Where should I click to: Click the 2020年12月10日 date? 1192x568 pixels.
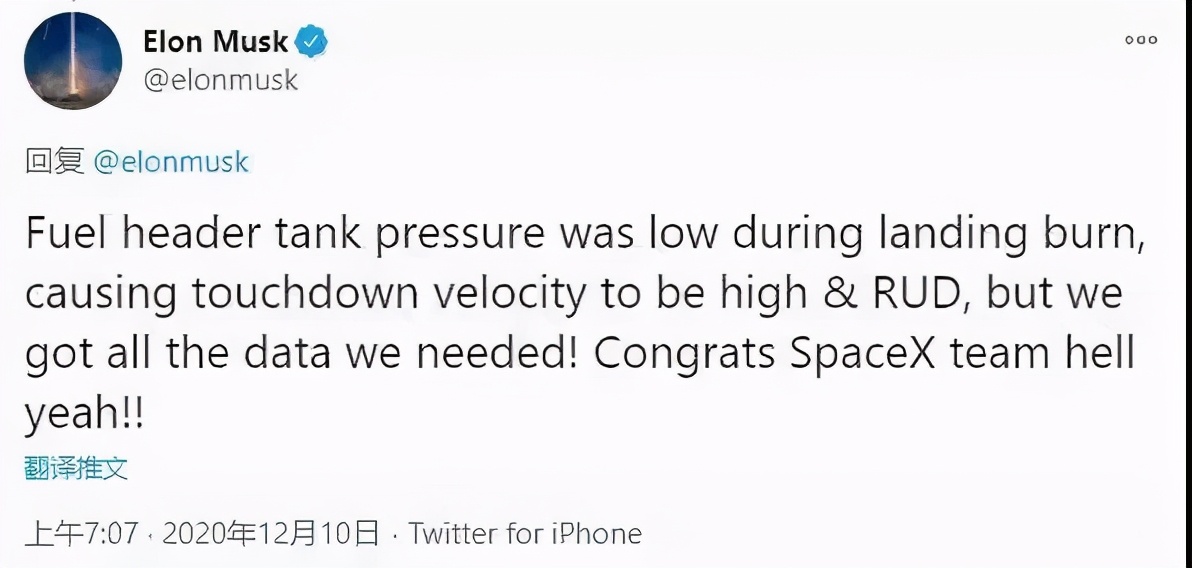tap(270, 533)
